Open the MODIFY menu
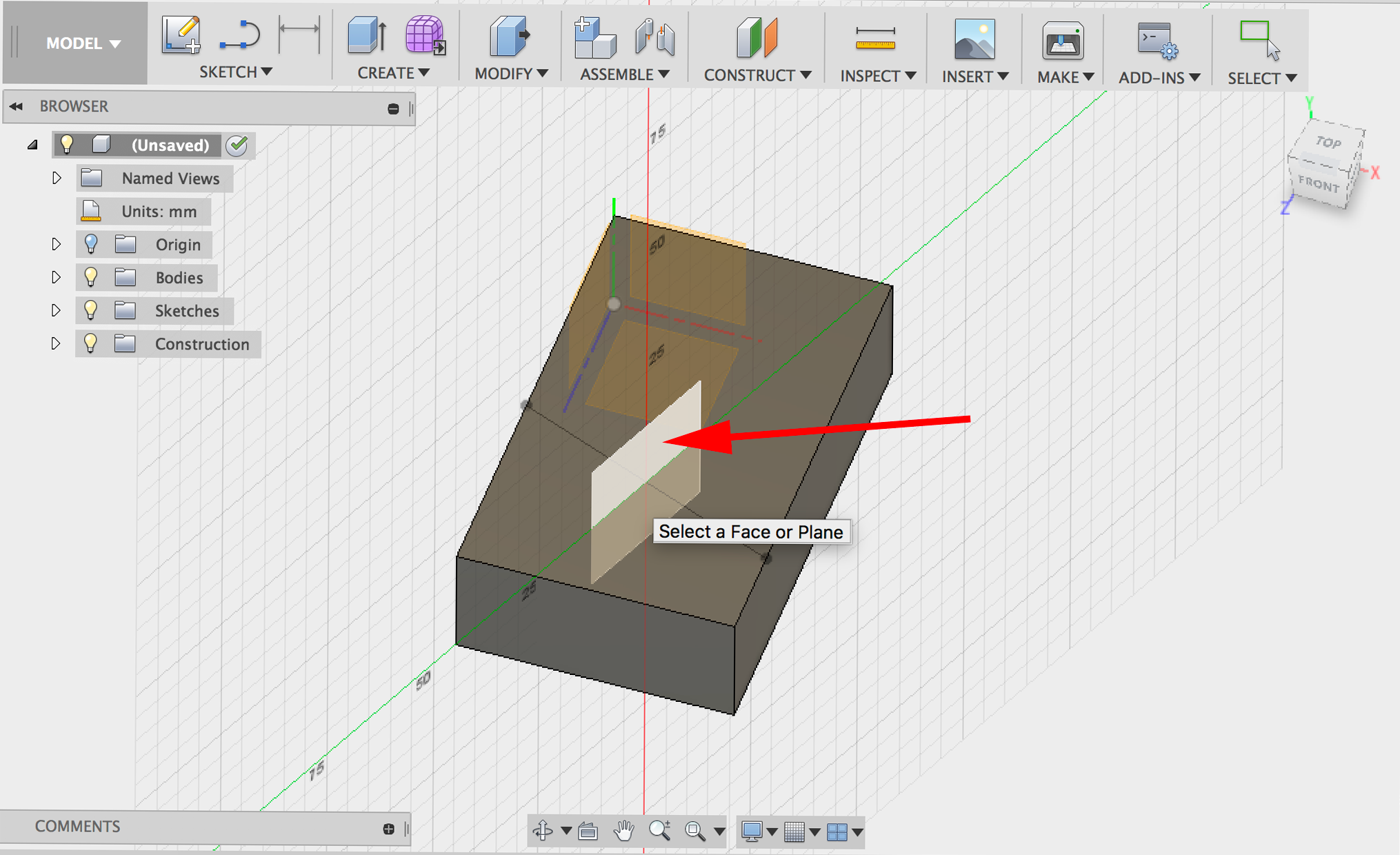 [x=511, y=73]
